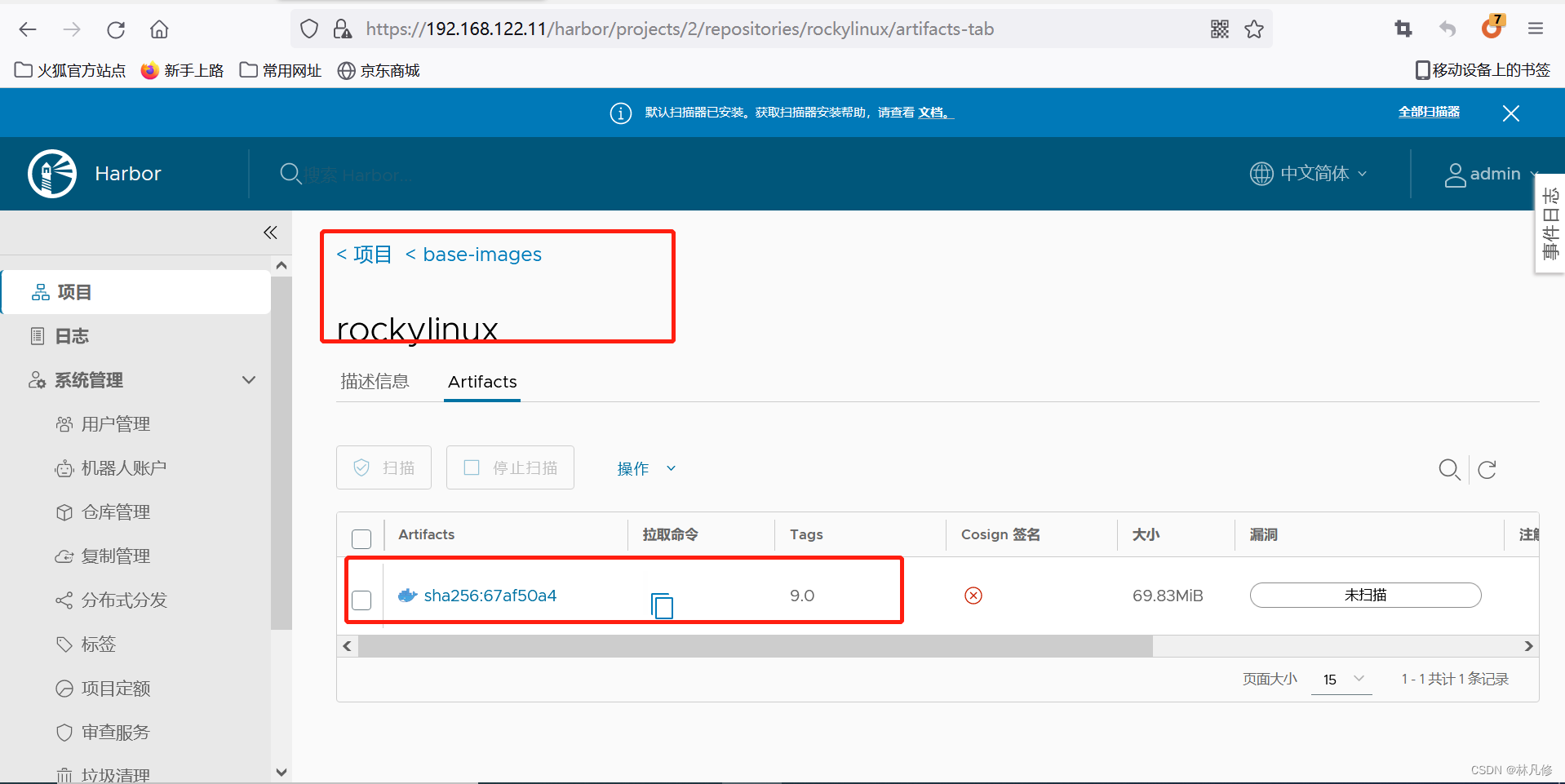Viewport: 1565px width, 784px height.
Task: Click sidebar scrollbar up arrow
Action: click(282, 265)
